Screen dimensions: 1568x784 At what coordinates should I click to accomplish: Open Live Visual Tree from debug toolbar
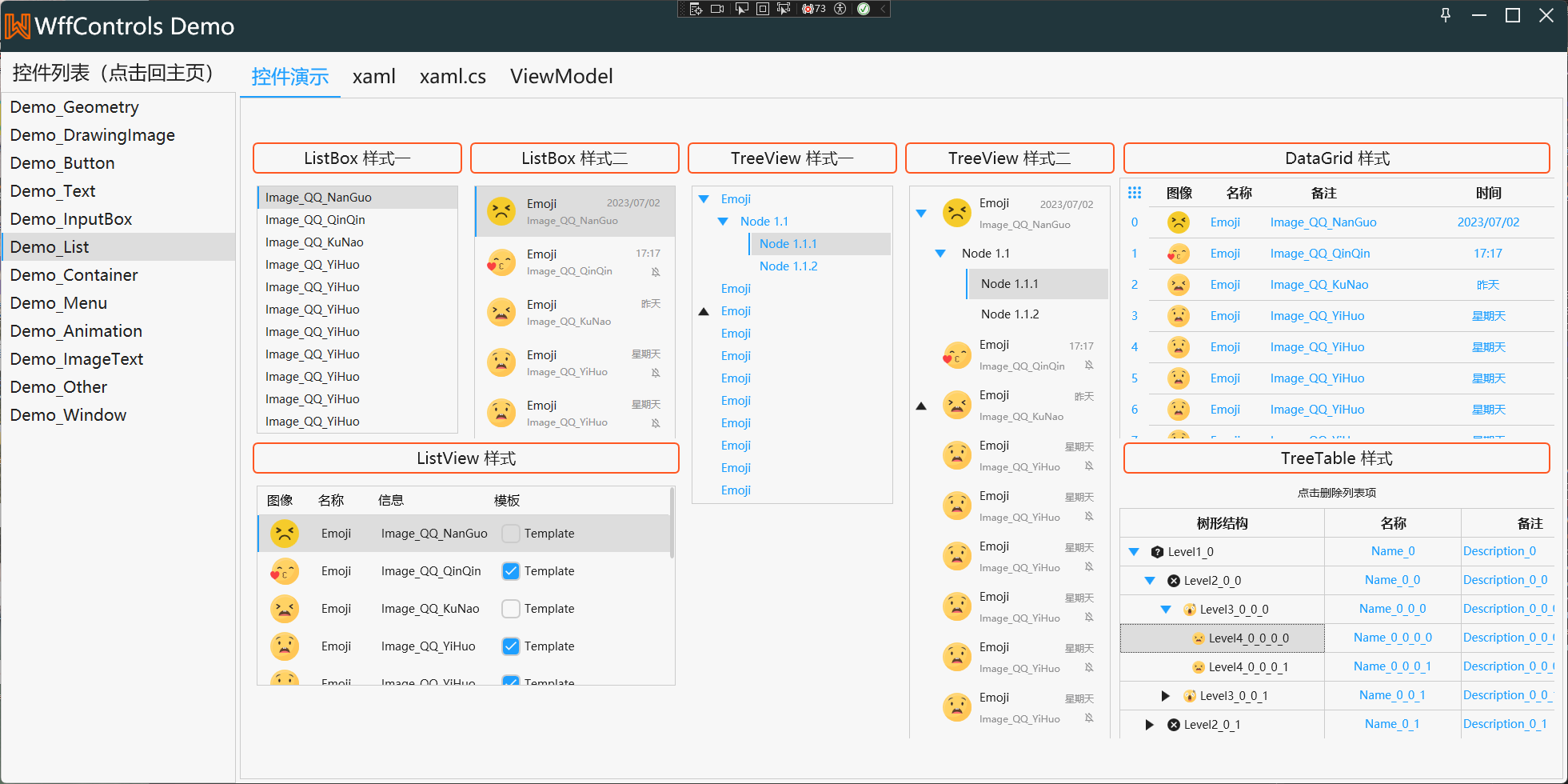pyautogui.click(x=696, y=9)
